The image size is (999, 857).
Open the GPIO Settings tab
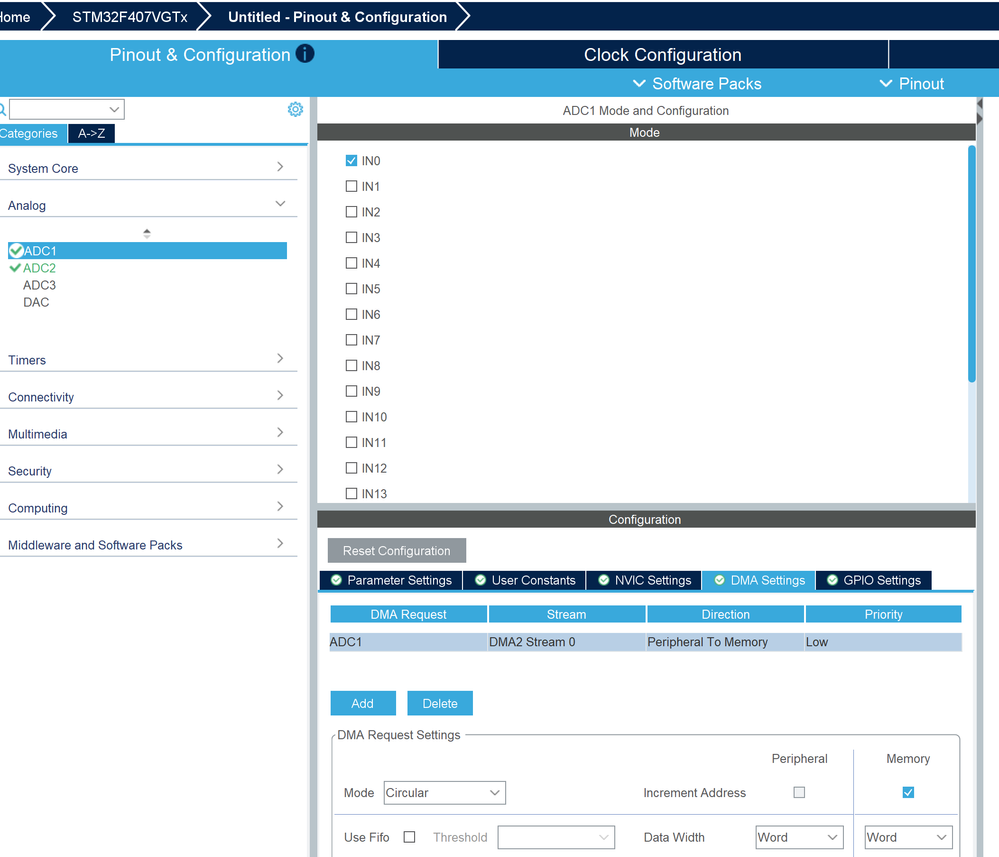point(873,580)
